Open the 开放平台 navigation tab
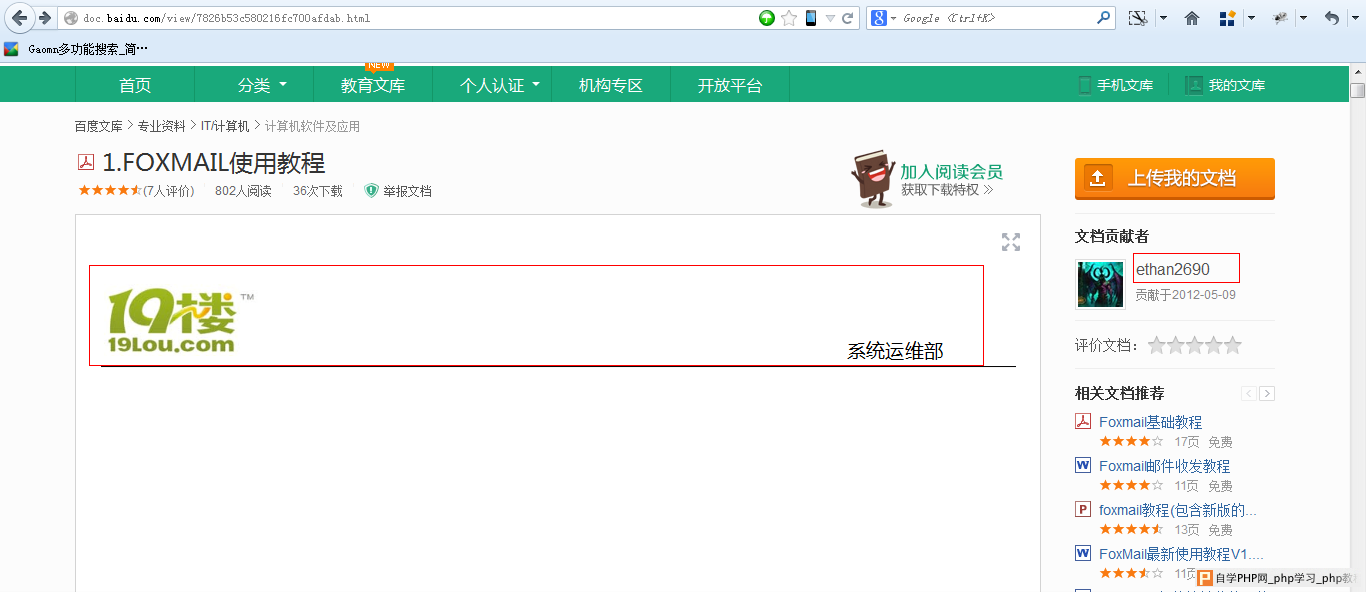 pyautogui.click(x=730, y=85)
